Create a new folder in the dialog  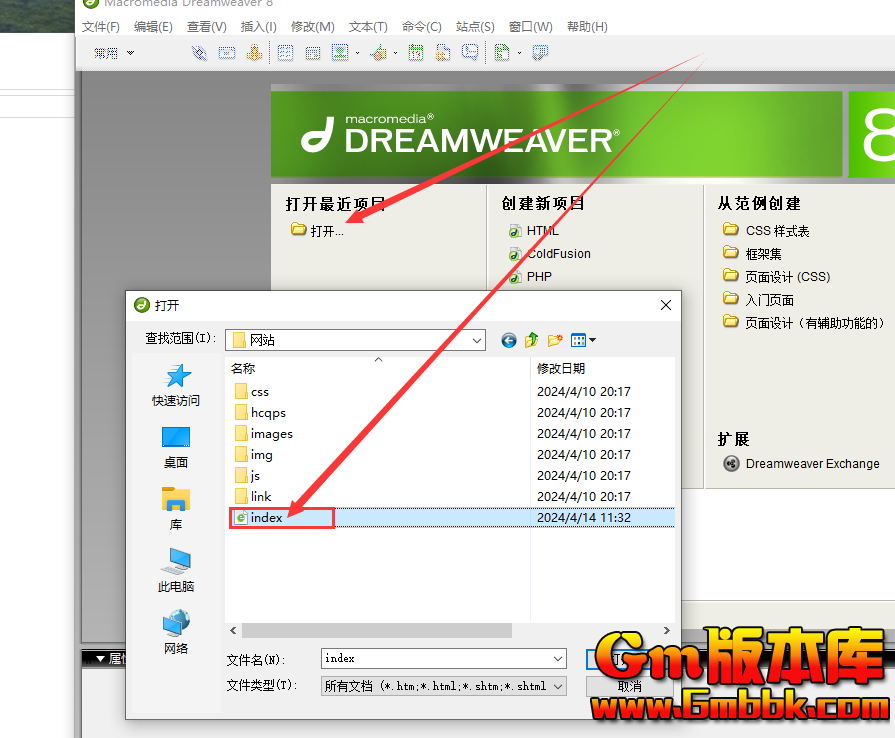point(555,340)
